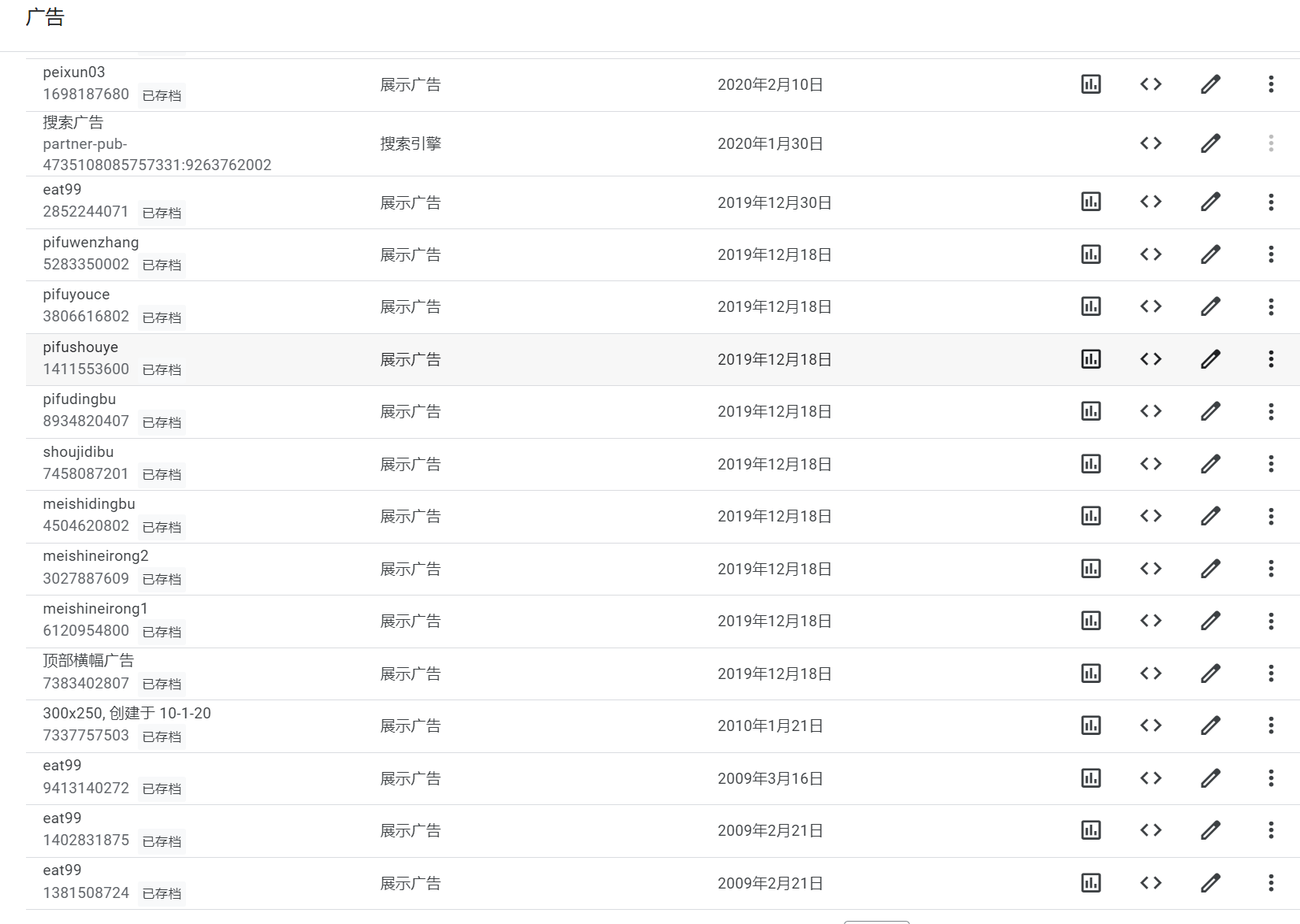
Task: Open more options for pifushouye
Action: (1270, 359)
